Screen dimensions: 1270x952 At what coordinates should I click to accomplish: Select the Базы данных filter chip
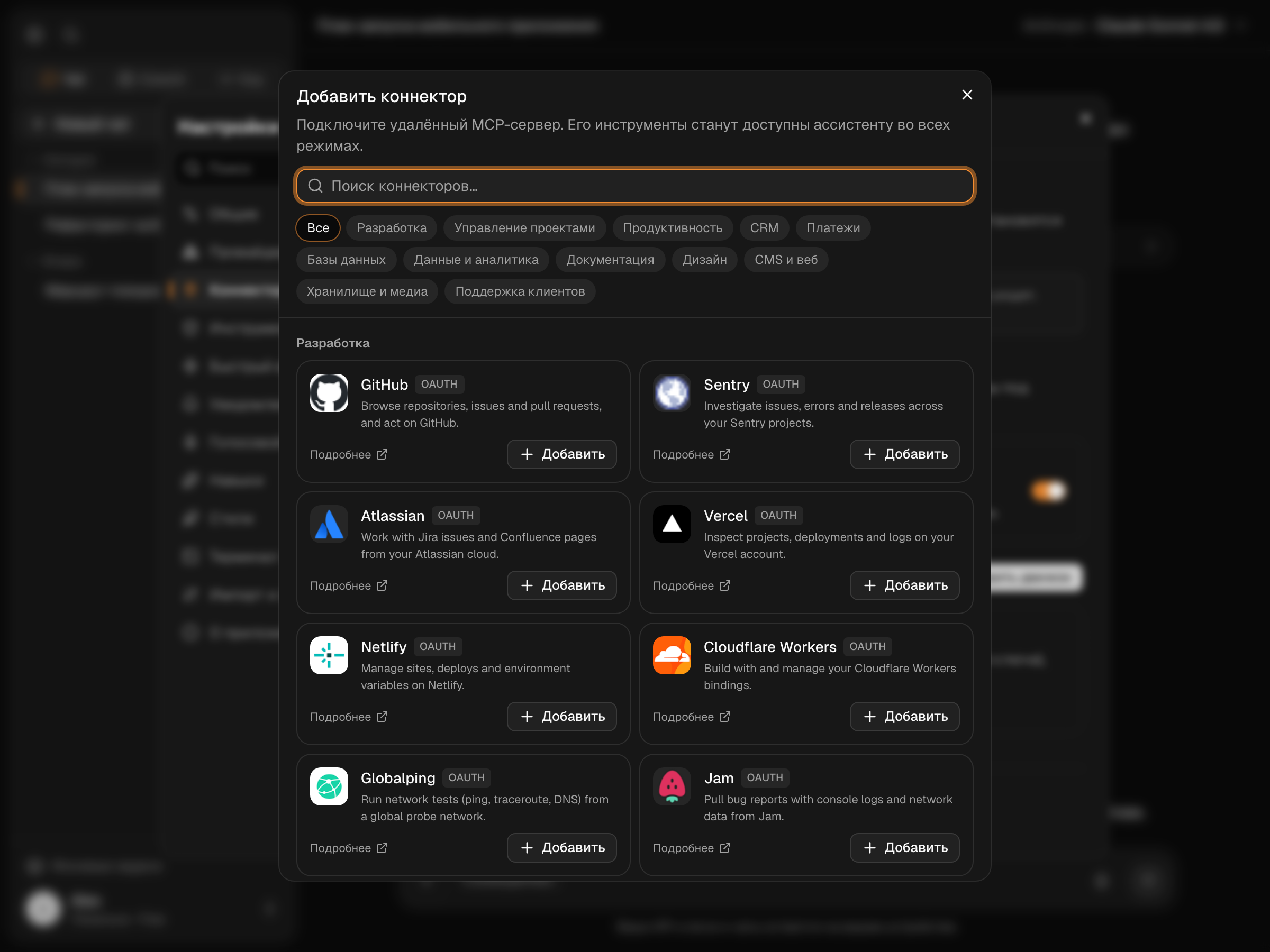click(346, 259)
